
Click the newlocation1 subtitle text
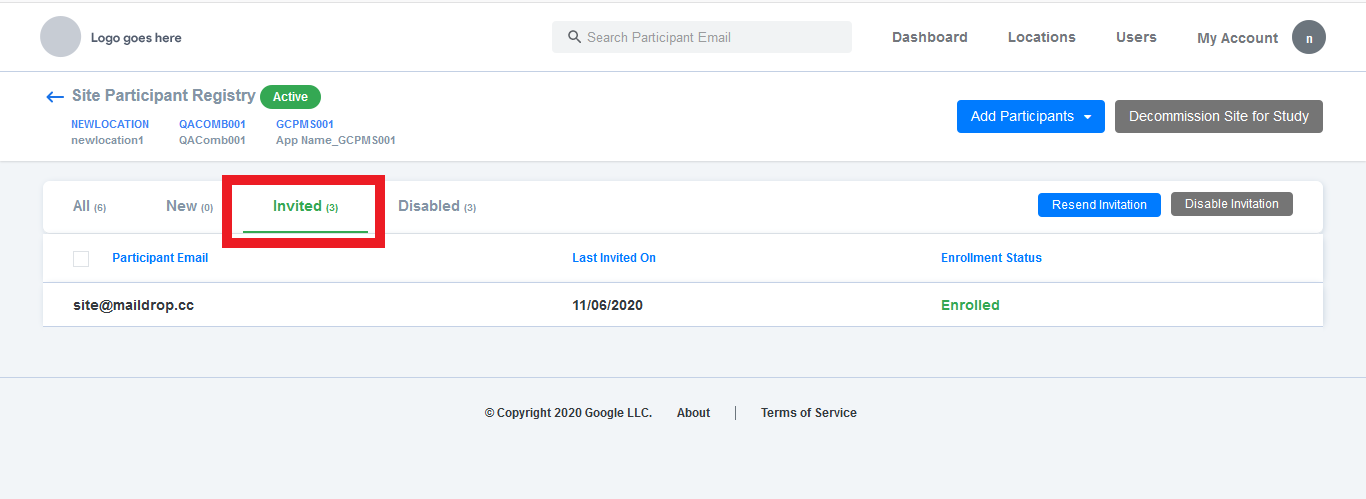tap(107, 140)
